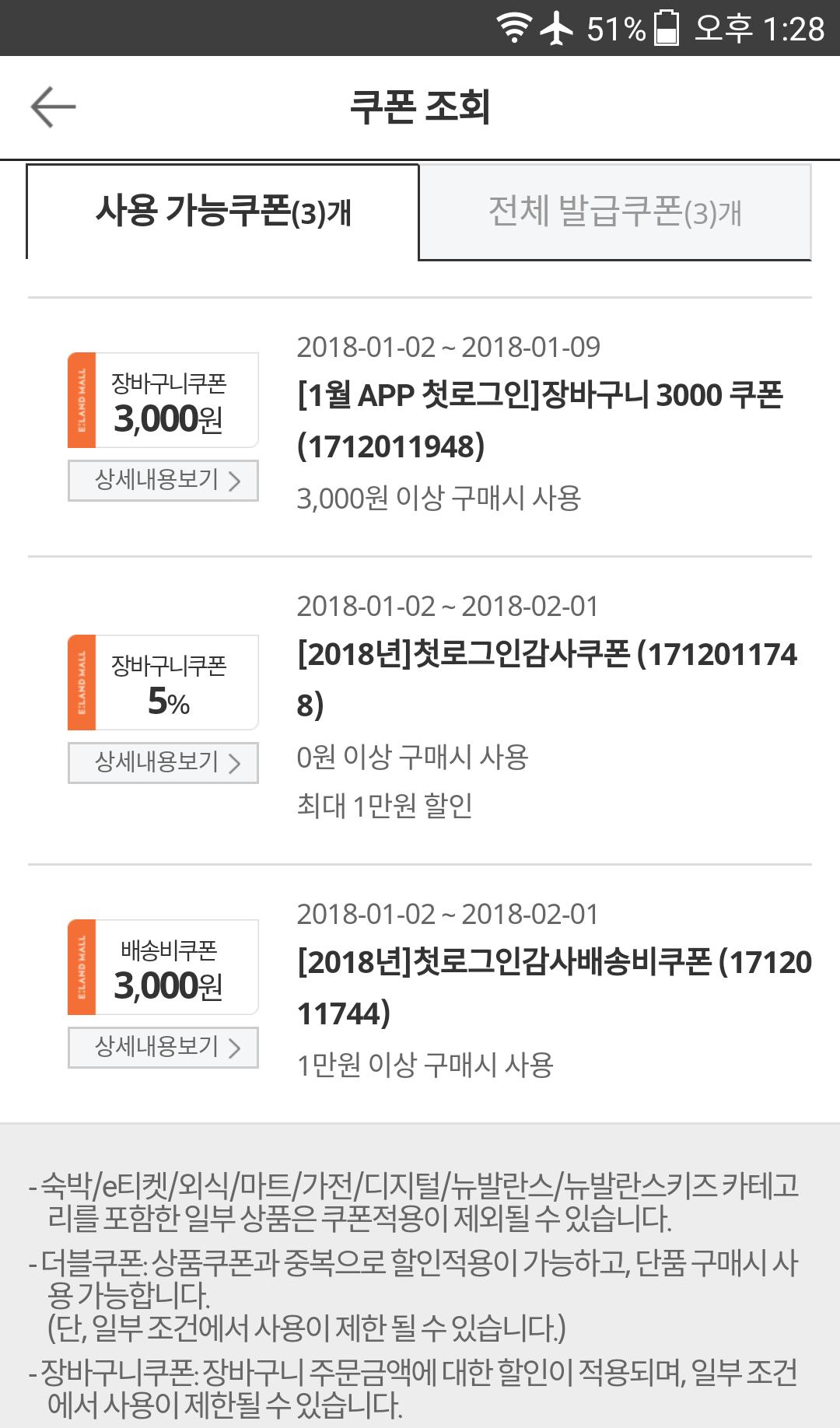
Task: Open 상세내용보기 for the shipping fee coupon
Action: 163,1047
